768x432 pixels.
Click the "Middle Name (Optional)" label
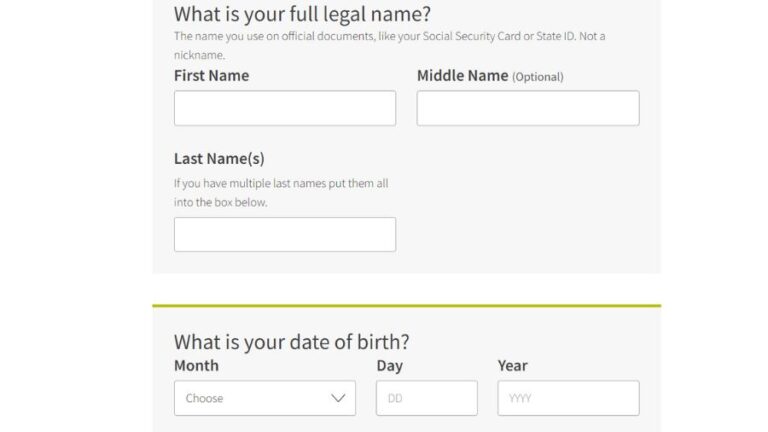point(490,76)
